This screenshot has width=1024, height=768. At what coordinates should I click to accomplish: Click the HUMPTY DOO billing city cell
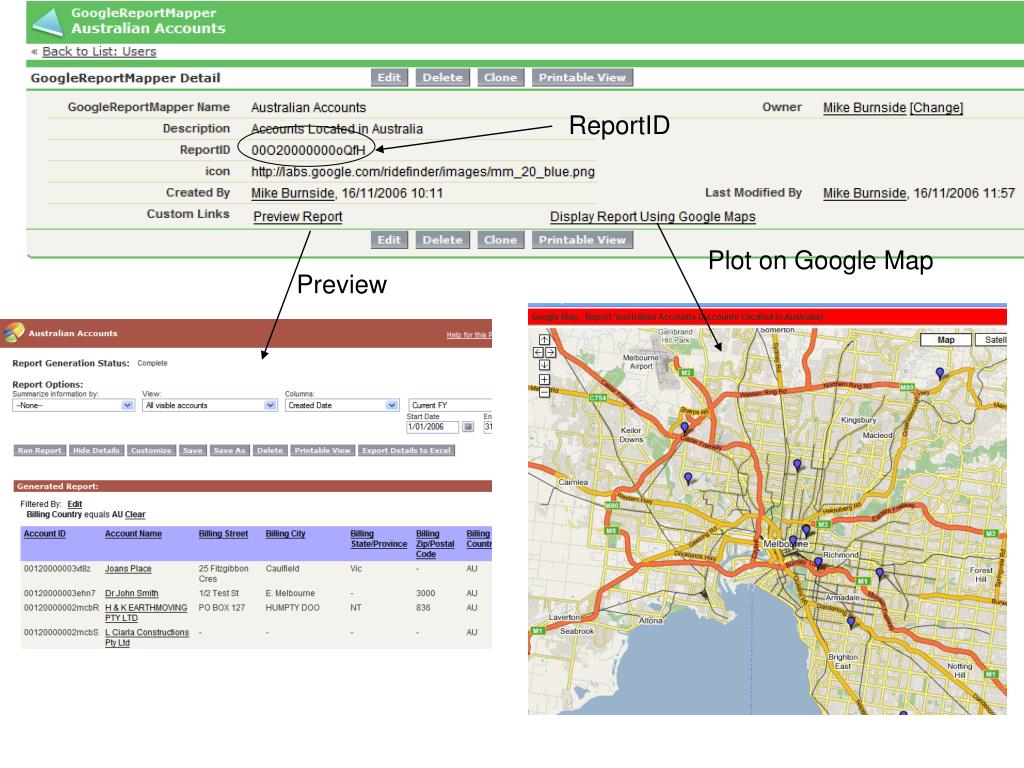(x=293, y=608)
